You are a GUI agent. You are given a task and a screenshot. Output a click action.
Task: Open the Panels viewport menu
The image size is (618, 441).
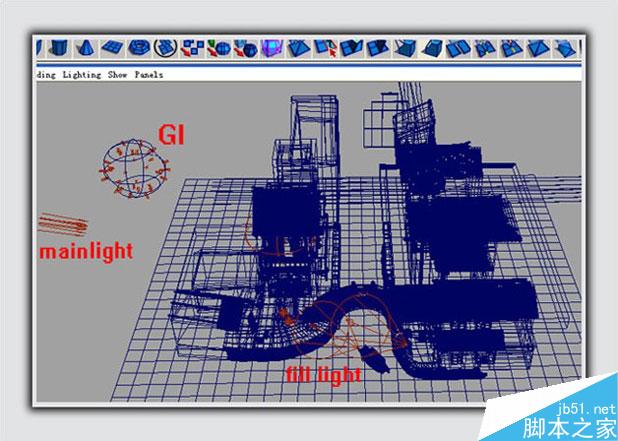149,75
